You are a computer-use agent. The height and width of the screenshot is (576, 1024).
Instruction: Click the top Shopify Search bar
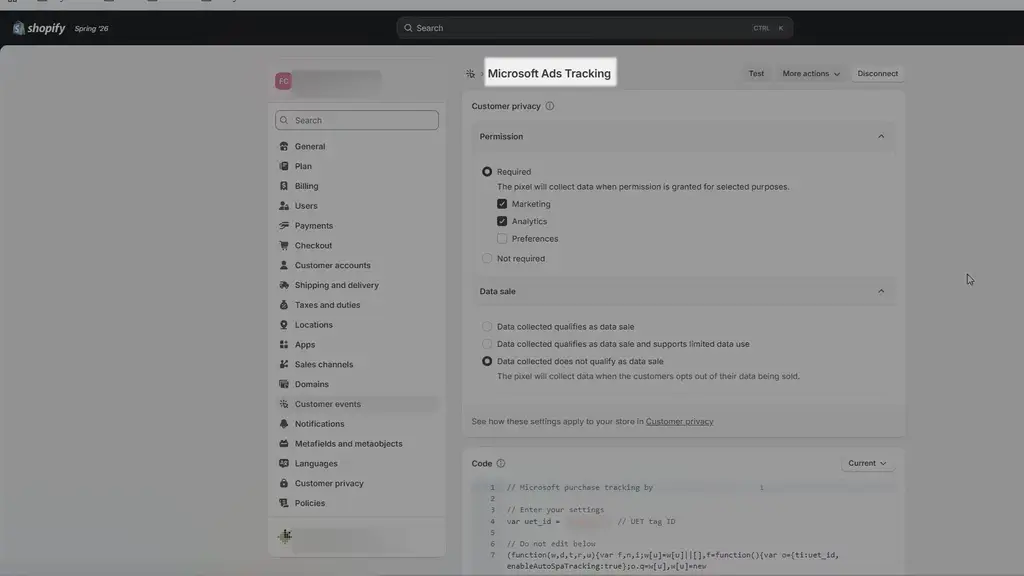point(594,28)
